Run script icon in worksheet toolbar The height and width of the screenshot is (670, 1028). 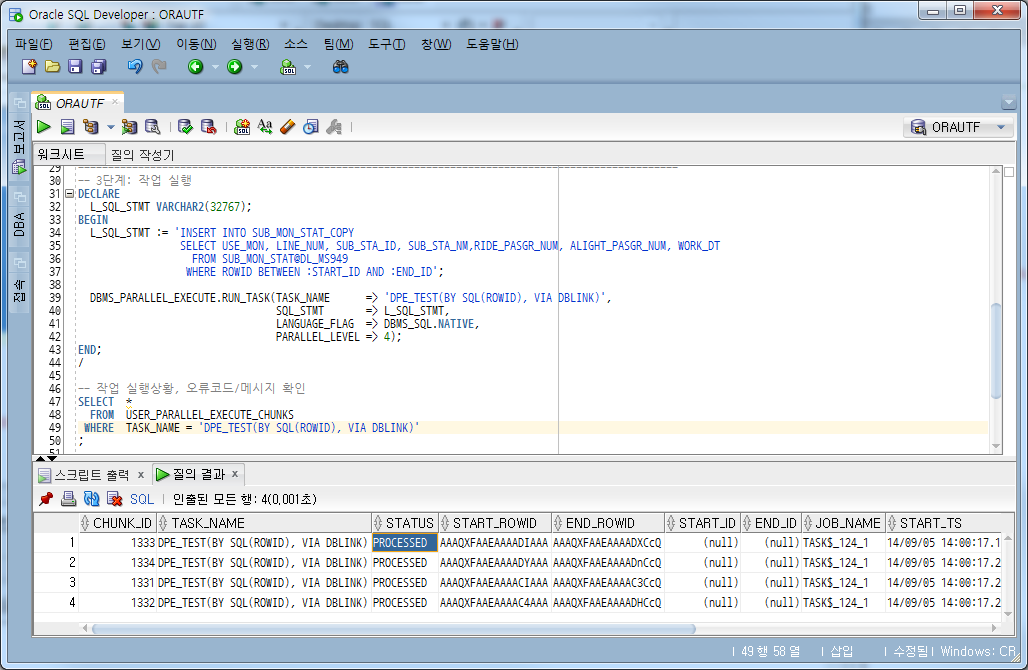[68, 127]
